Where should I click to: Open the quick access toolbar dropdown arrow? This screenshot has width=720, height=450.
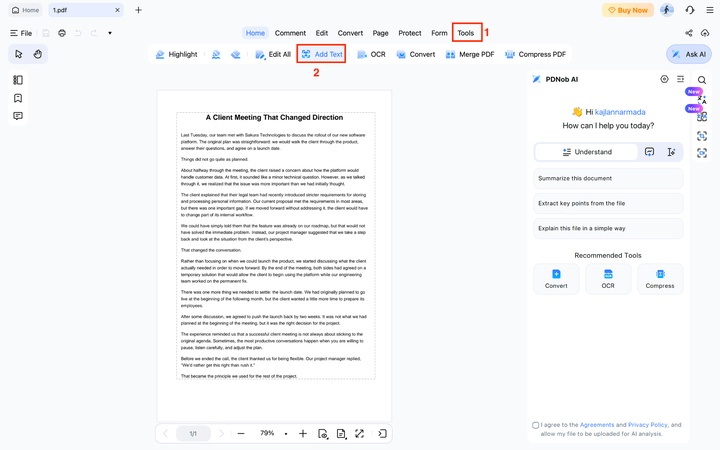click(110, 33)
